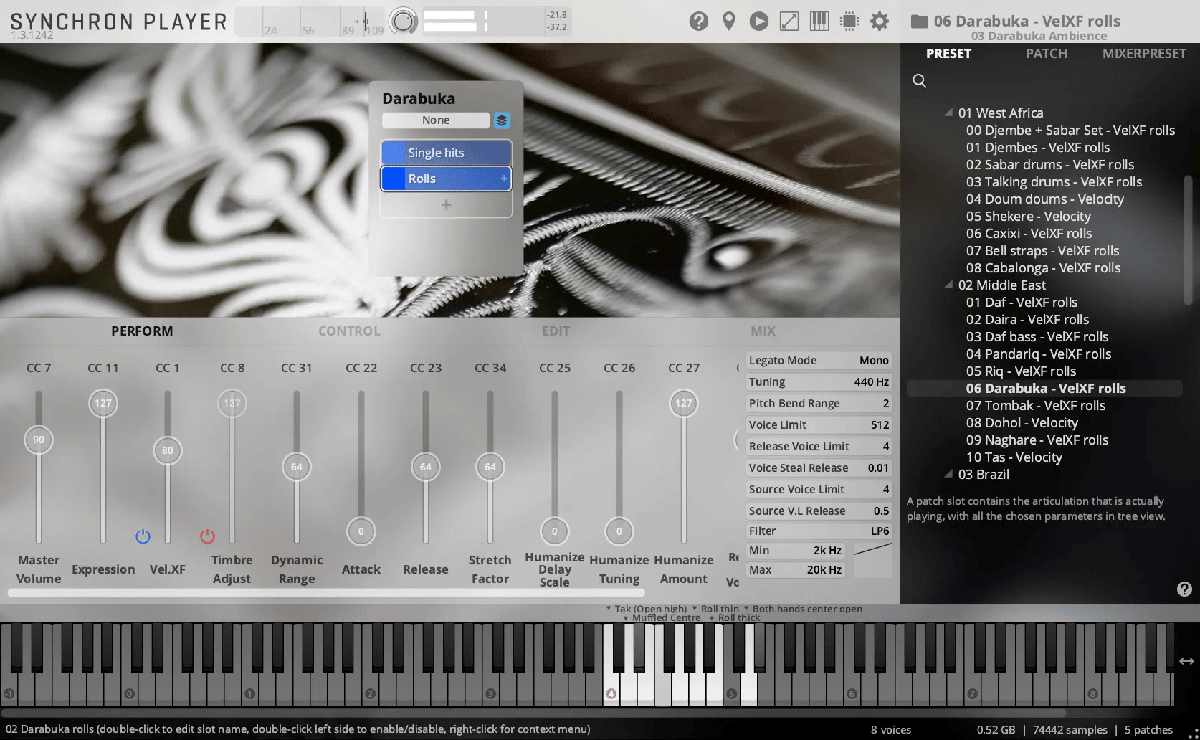
Task: Expand the 03 Brazil preset folder
Action: (949, 474)
